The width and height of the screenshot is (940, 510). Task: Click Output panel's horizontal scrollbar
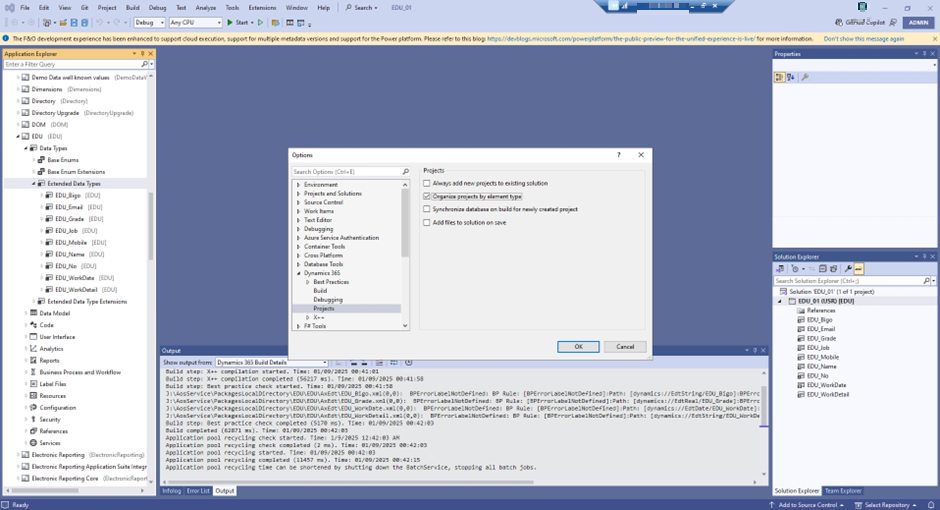pos(352,482)
